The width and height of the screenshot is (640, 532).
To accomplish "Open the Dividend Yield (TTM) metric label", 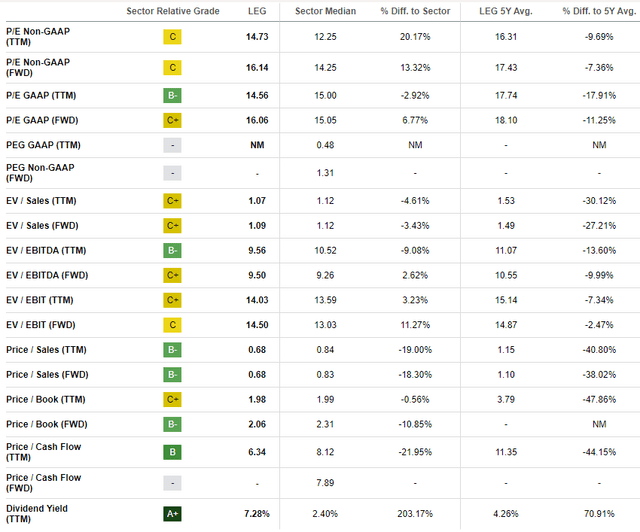I will [36, 513].
